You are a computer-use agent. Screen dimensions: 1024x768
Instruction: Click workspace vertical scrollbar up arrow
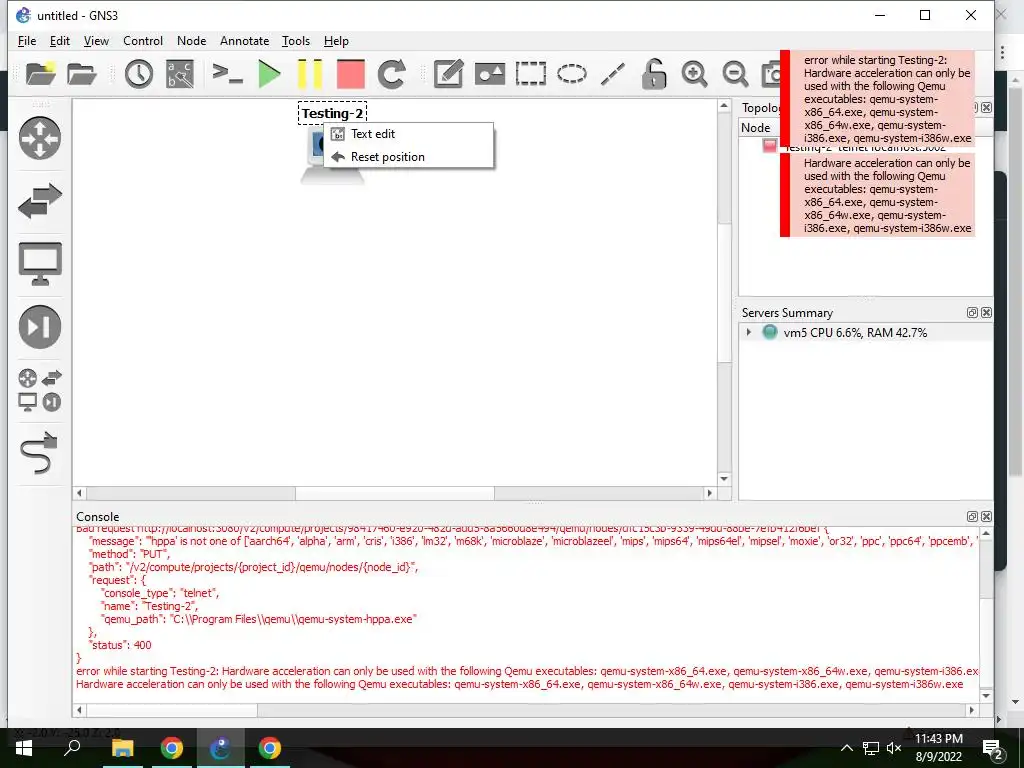[724, 106]
